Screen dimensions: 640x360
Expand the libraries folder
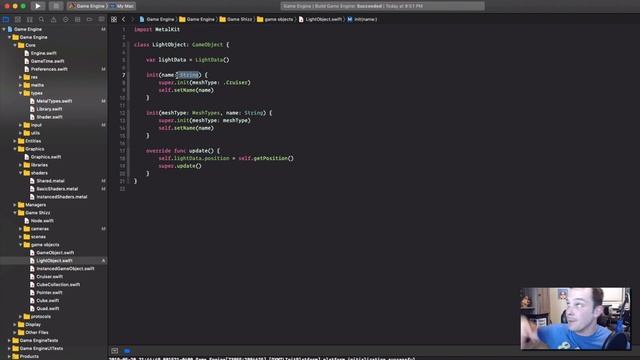coord(21,165)
